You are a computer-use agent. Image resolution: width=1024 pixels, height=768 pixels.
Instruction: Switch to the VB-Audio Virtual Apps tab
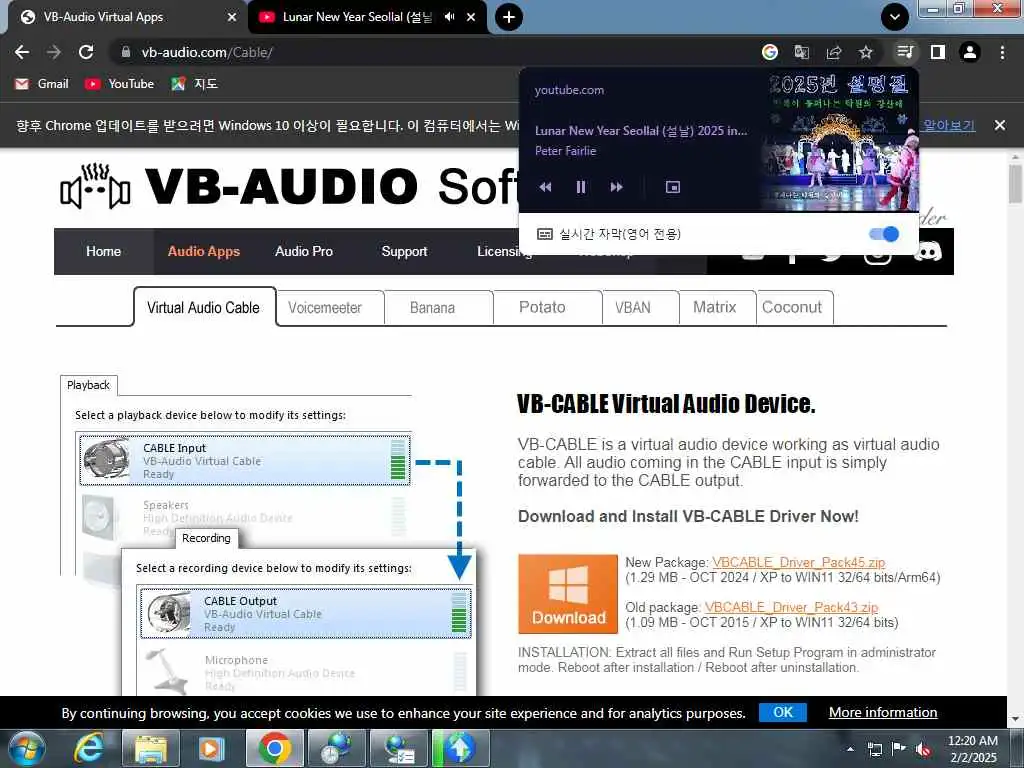(x=124, y=17)
